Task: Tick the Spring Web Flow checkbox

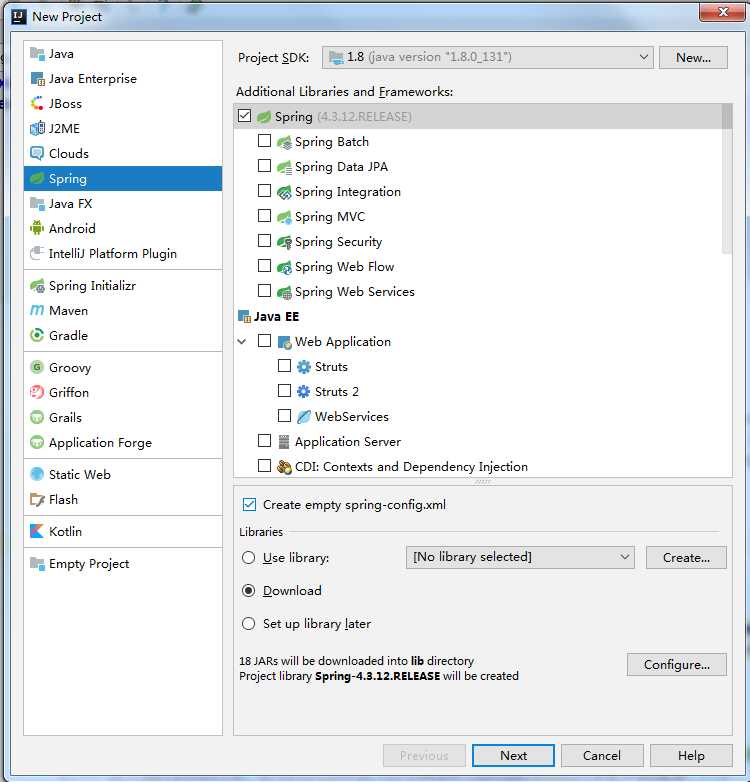Action: (264, 265)
